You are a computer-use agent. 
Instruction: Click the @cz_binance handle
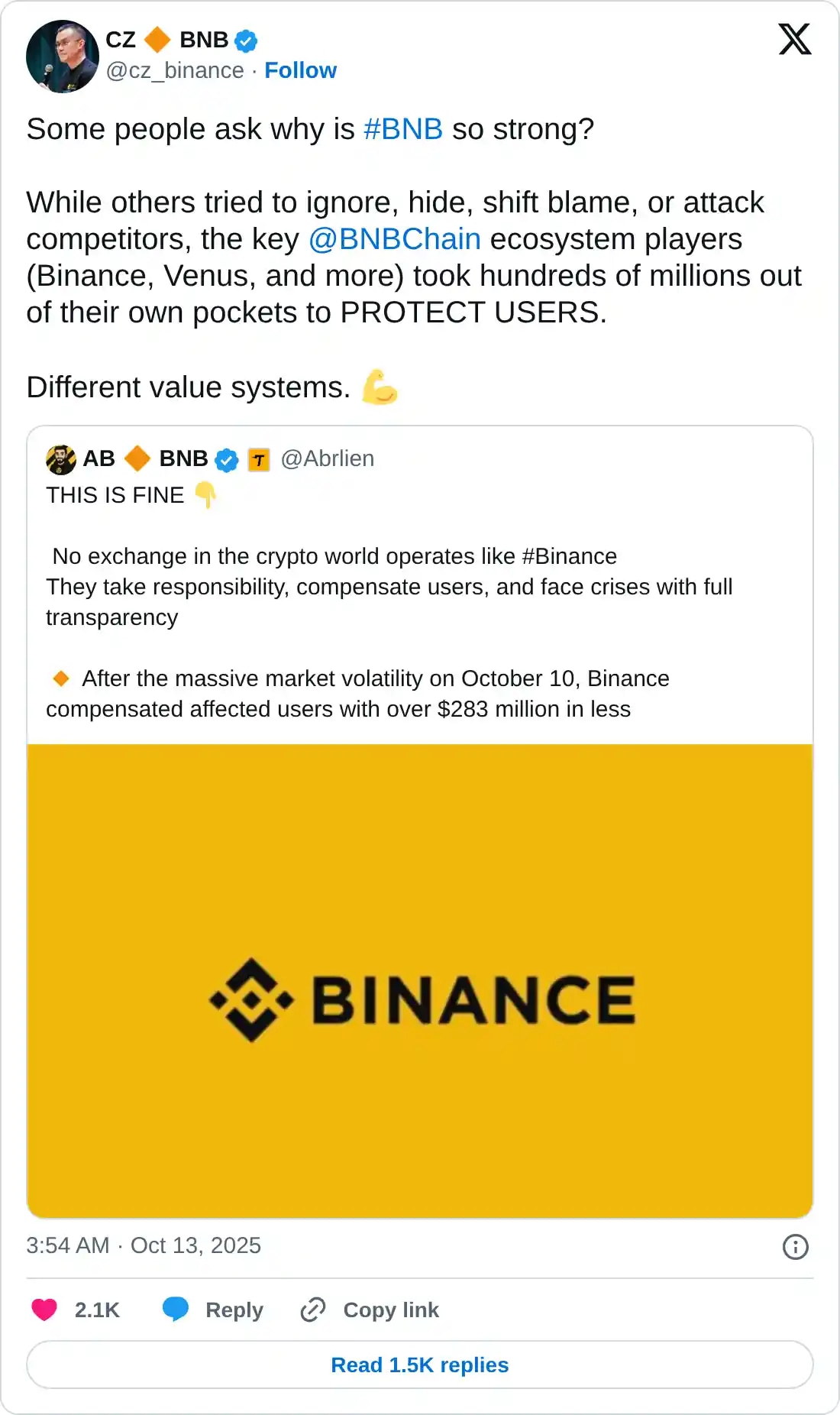click(x=175, y=70)
